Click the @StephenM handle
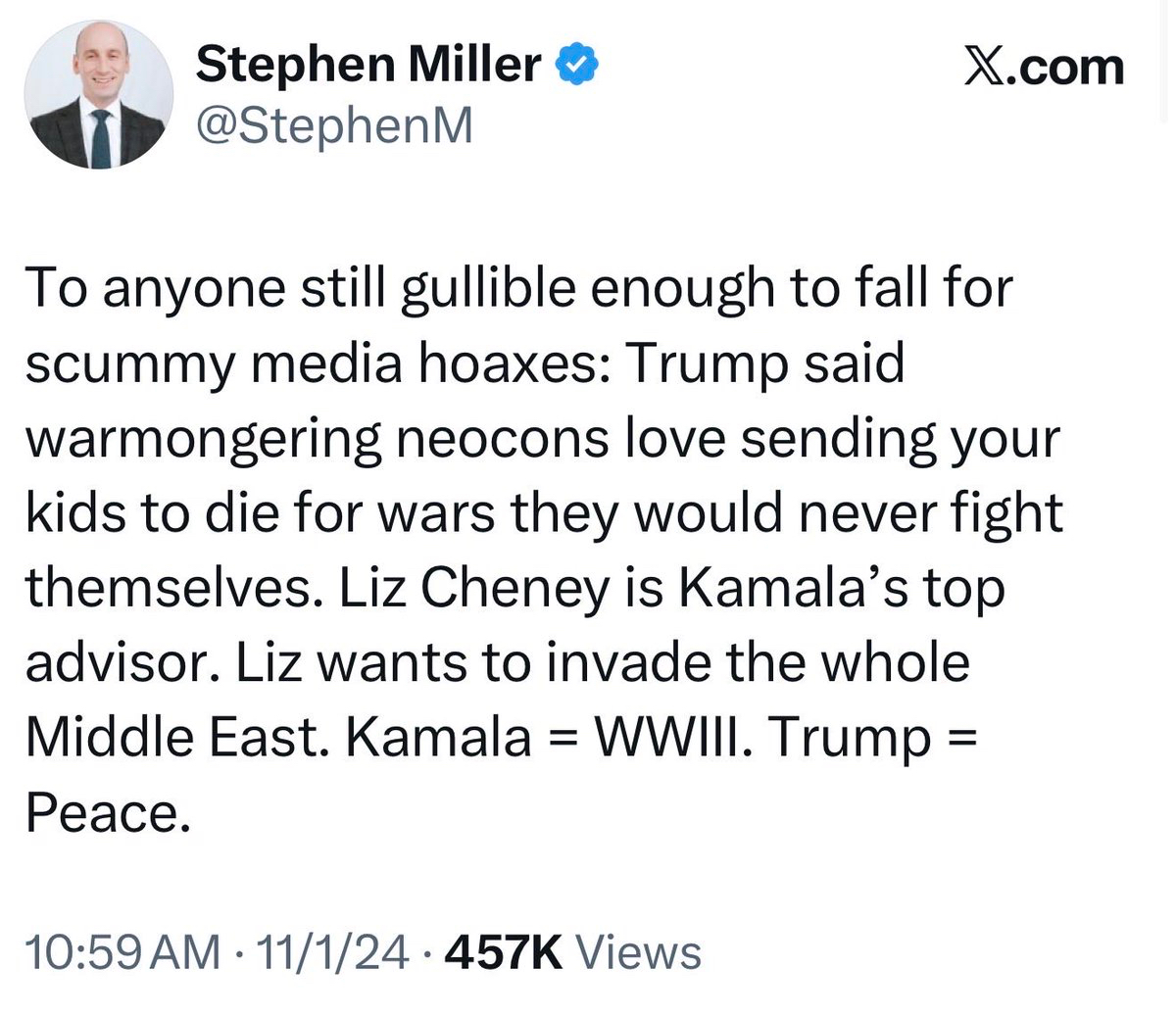The width and height of the screenshot is (1176, 1015). [x=334, y=124]
